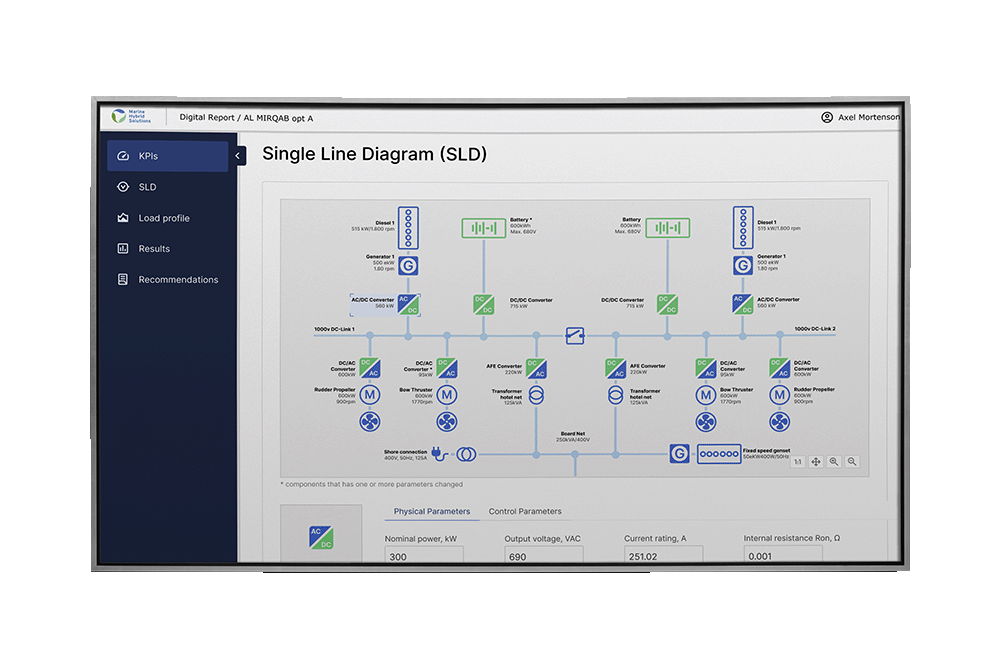The image size is (1000, 667).
Task: Select the left Bow Thruster motor M symbol
Action: [x=447, y=395]
